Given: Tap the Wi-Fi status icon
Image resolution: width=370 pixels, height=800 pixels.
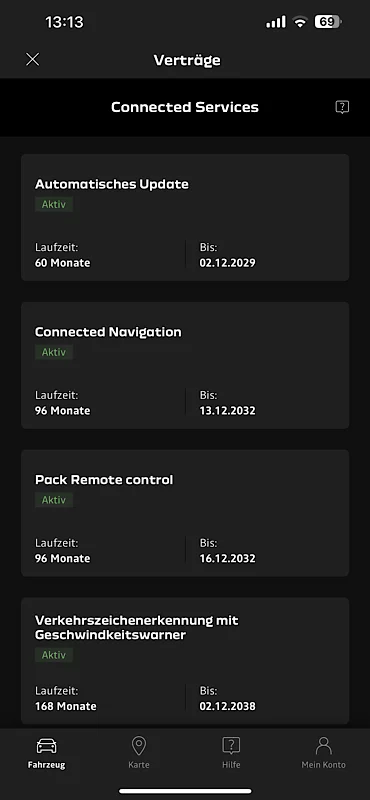Looking at the screenshot, I should (300, 22).
